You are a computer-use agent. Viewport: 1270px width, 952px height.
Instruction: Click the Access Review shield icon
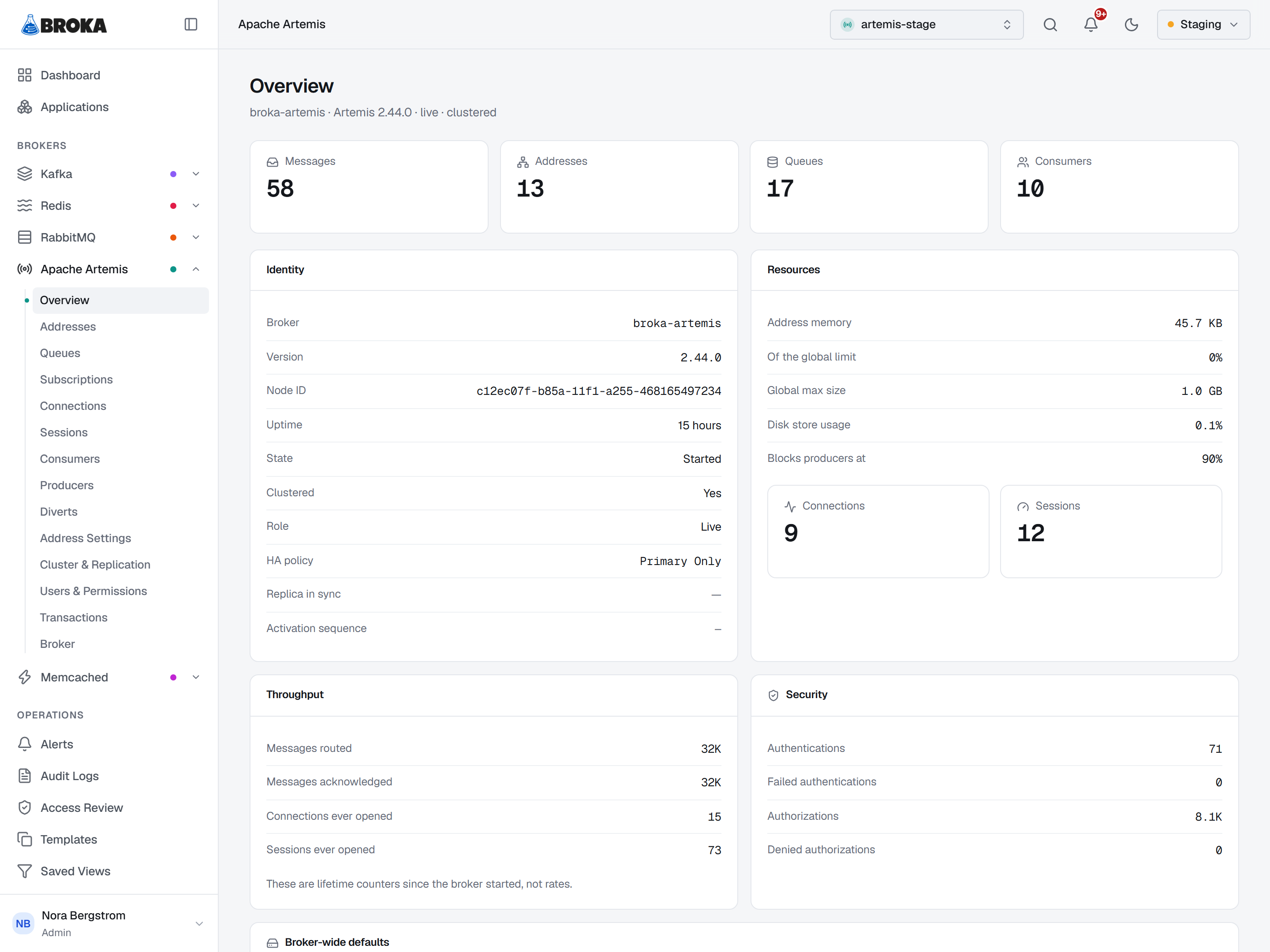coord(25,807)
